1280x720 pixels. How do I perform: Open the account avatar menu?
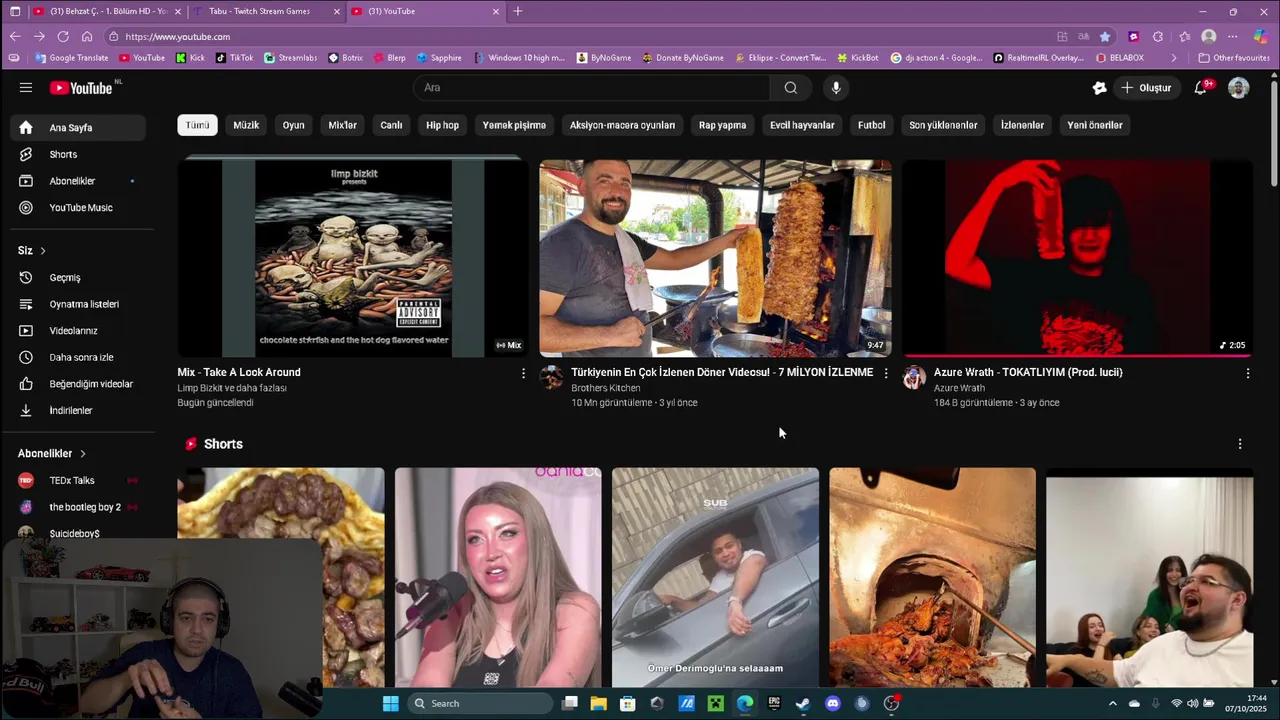click(x=1239, y=88)
